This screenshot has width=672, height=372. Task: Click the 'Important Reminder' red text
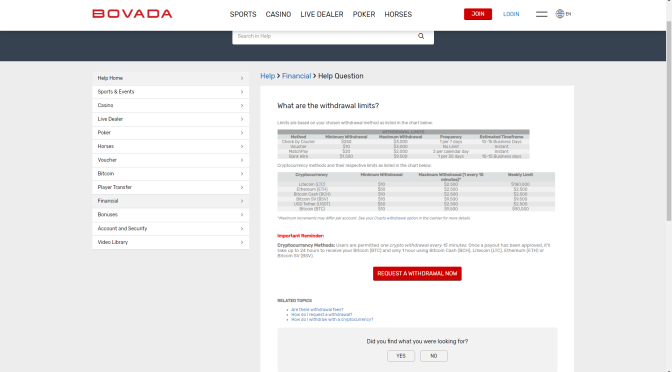click(300, 236)
